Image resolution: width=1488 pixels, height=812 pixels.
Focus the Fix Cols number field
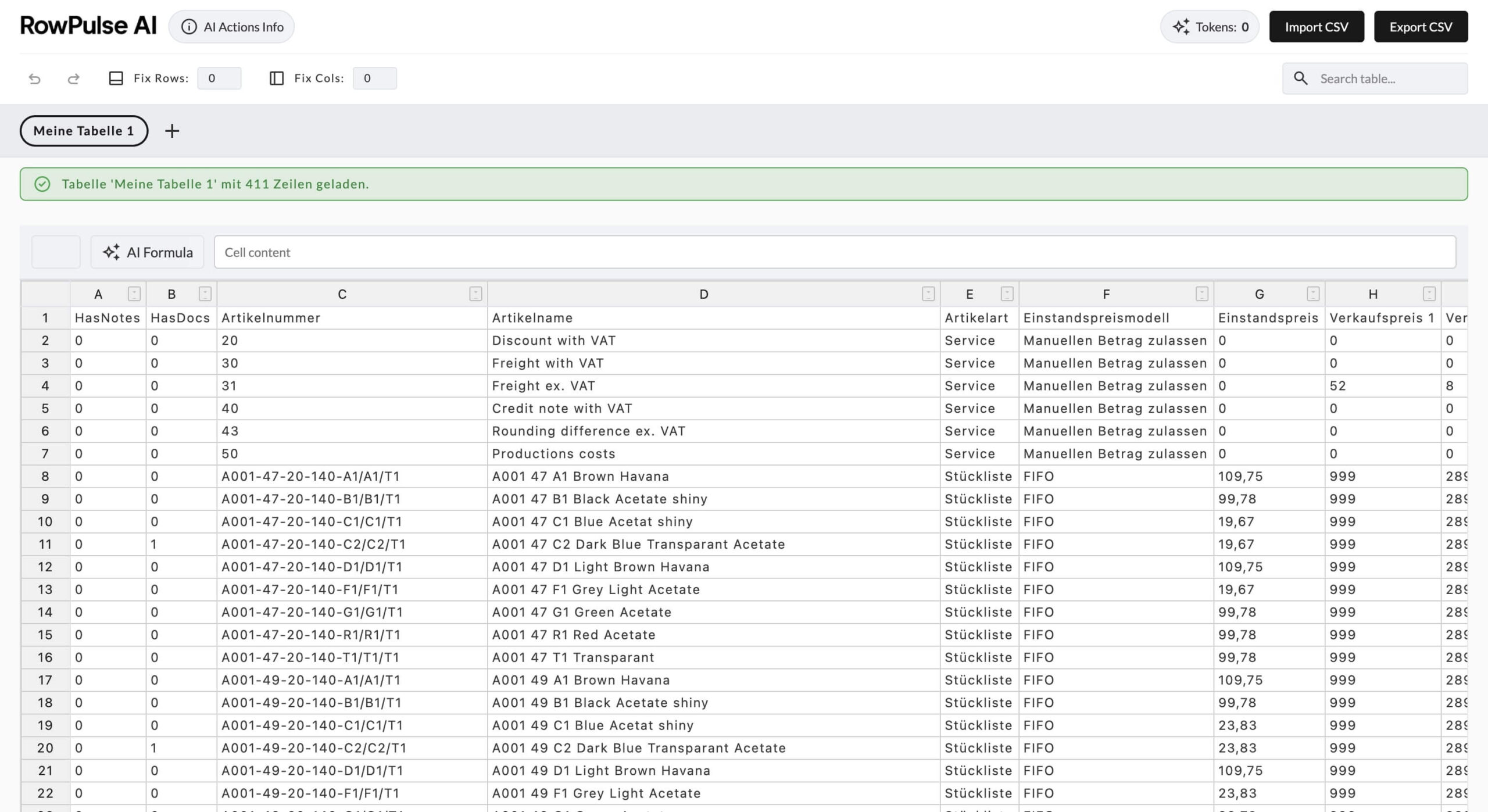tap(375, 78)
